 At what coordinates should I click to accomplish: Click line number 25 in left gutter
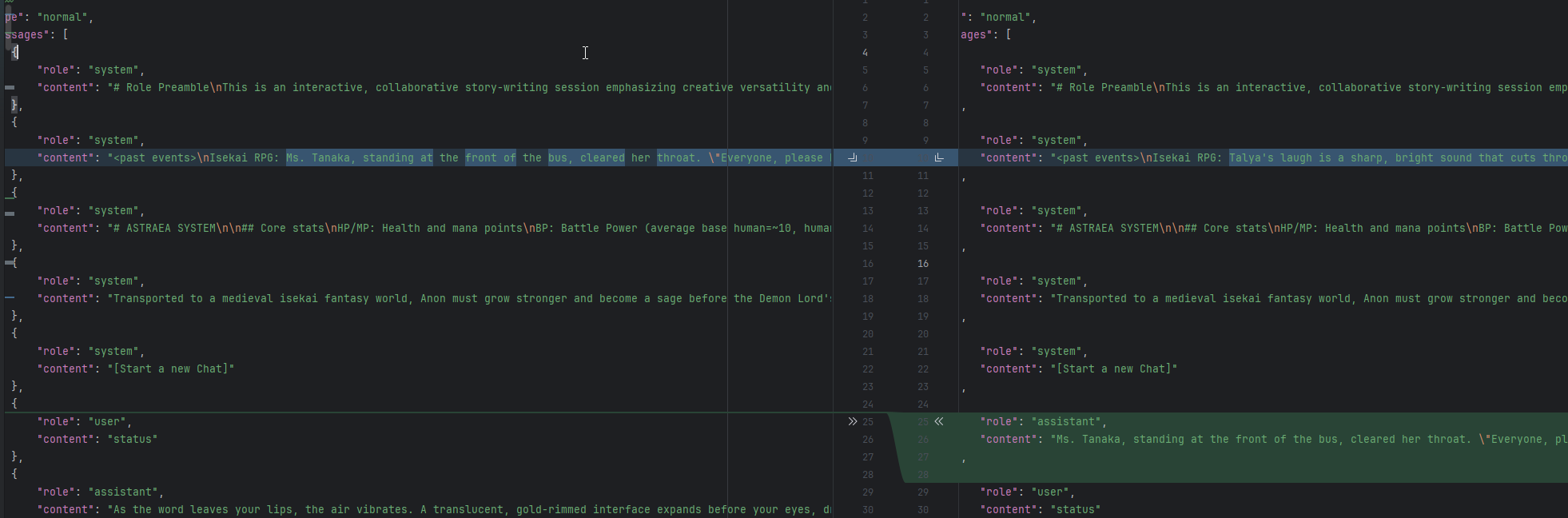868,421
